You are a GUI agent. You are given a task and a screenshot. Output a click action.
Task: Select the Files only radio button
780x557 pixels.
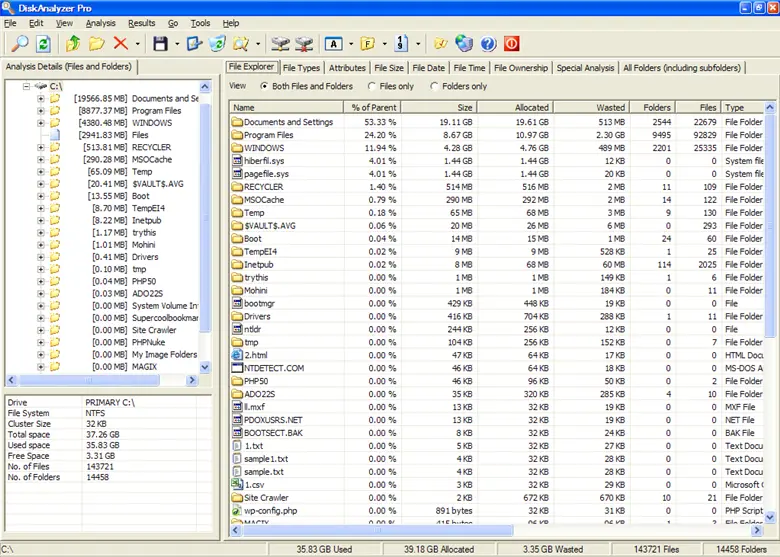coord(372,86)
